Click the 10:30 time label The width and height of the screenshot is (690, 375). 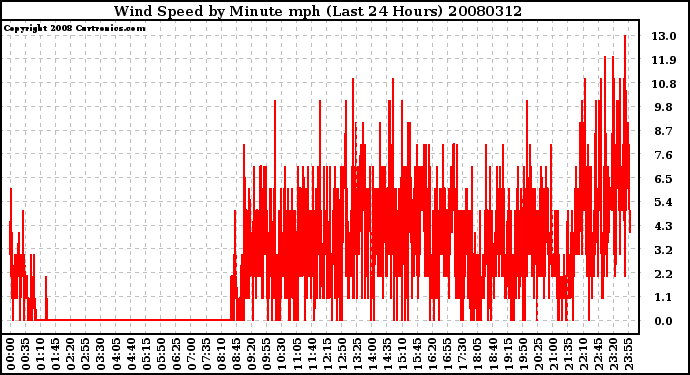click(x=281, y=354)
